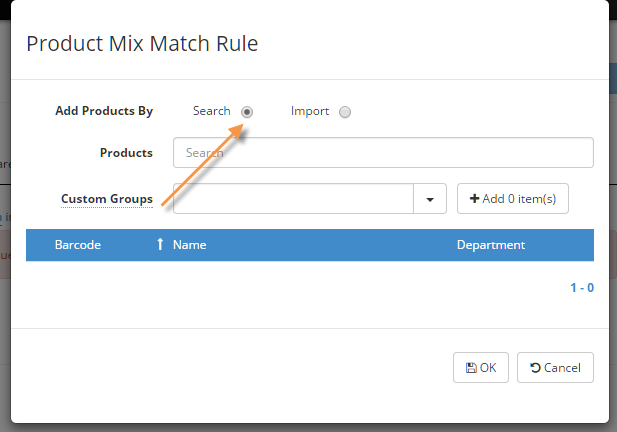
Task: Select the Search radio button
Action: point(247,112)
